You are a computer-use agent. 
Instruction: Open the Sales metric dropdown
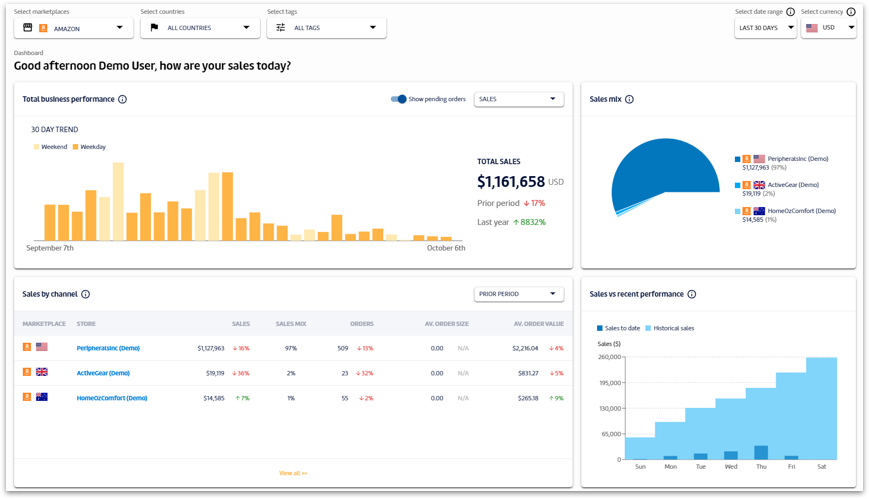pos(519,99)
